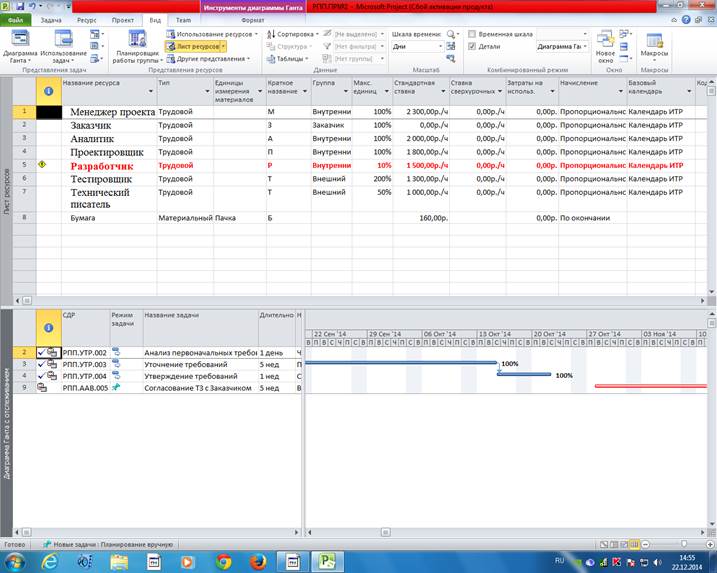Click Новые задачи: Планирование вручную status
The image size is (717, 573).
click(108, 545)
